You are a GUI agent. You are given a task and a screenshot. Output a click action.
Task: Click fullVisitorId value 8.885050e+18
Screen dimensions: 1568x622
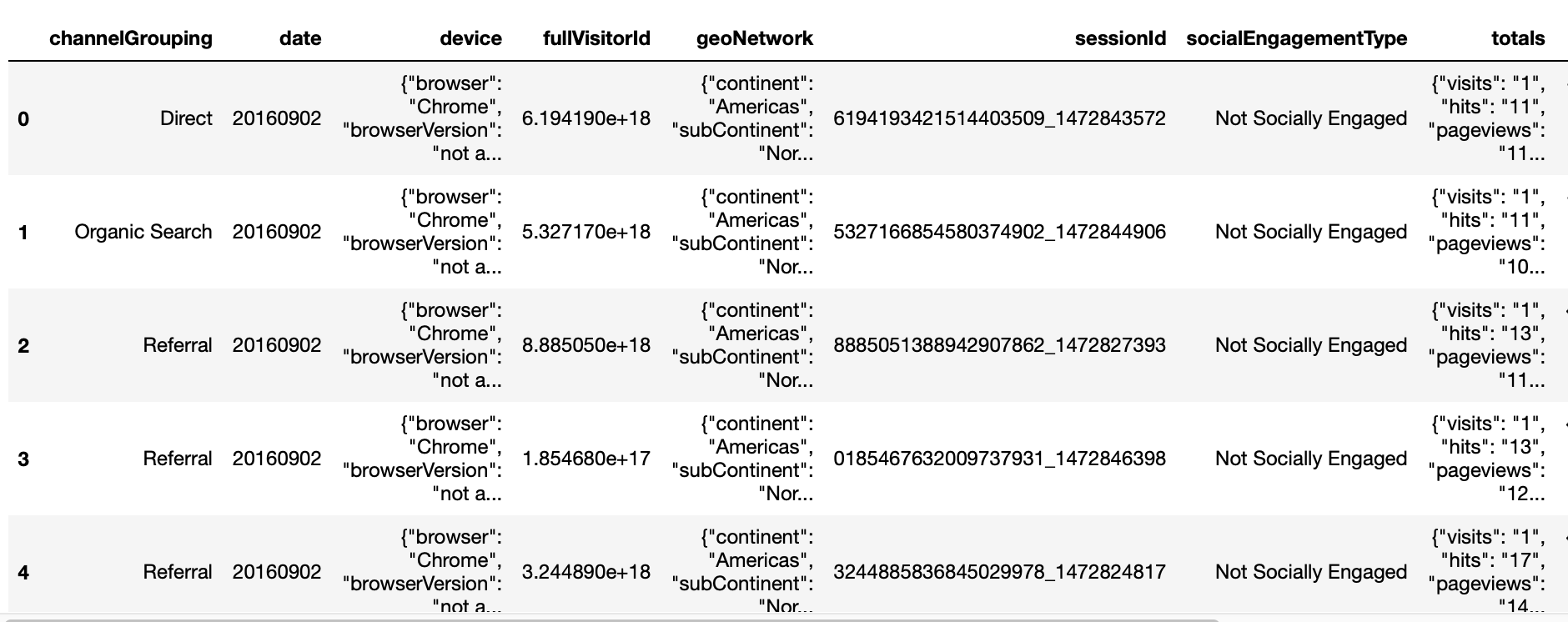[x=586, y=345]
